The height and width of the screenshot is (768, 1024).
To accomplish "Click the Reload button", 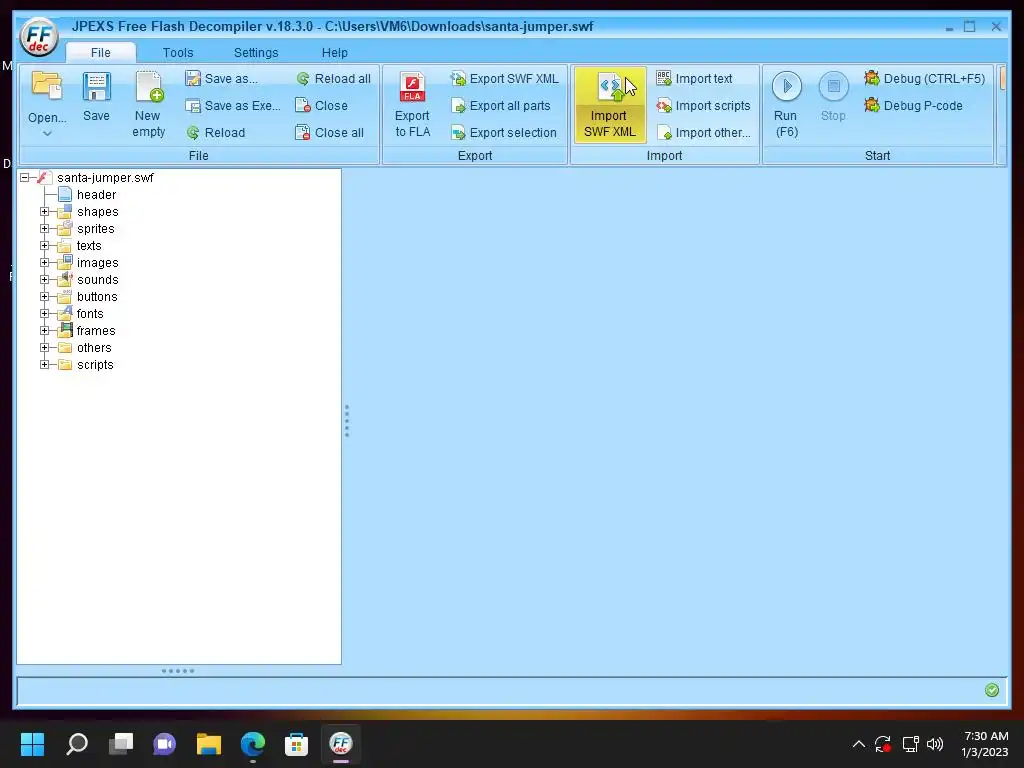I will [216, 133].
